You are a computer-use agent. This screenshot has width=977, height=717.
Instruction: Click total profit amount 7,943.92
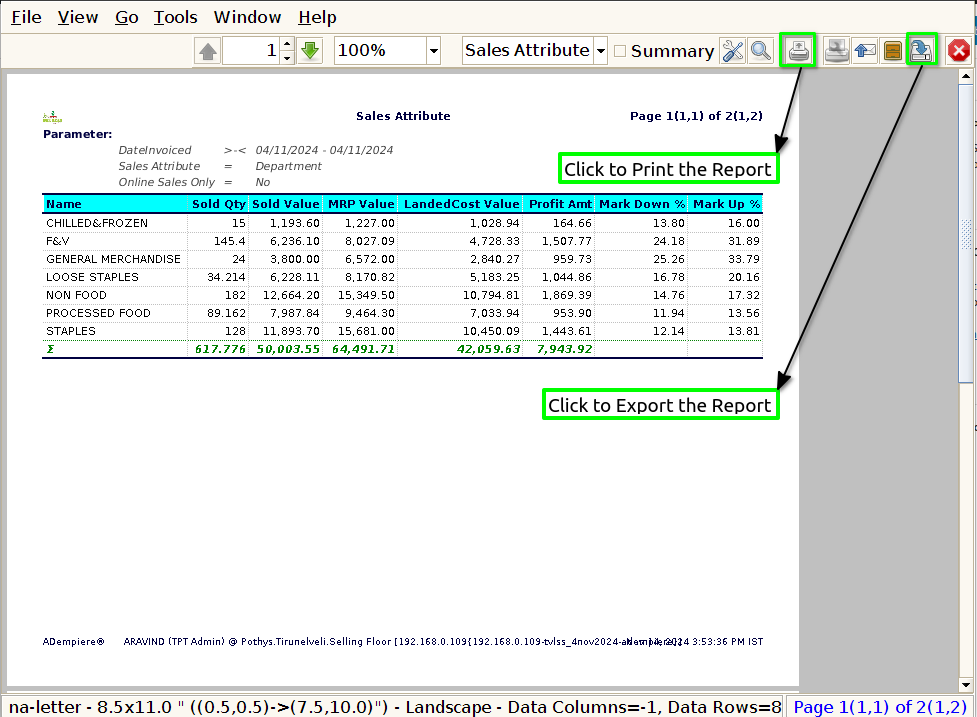click(565, 349)
